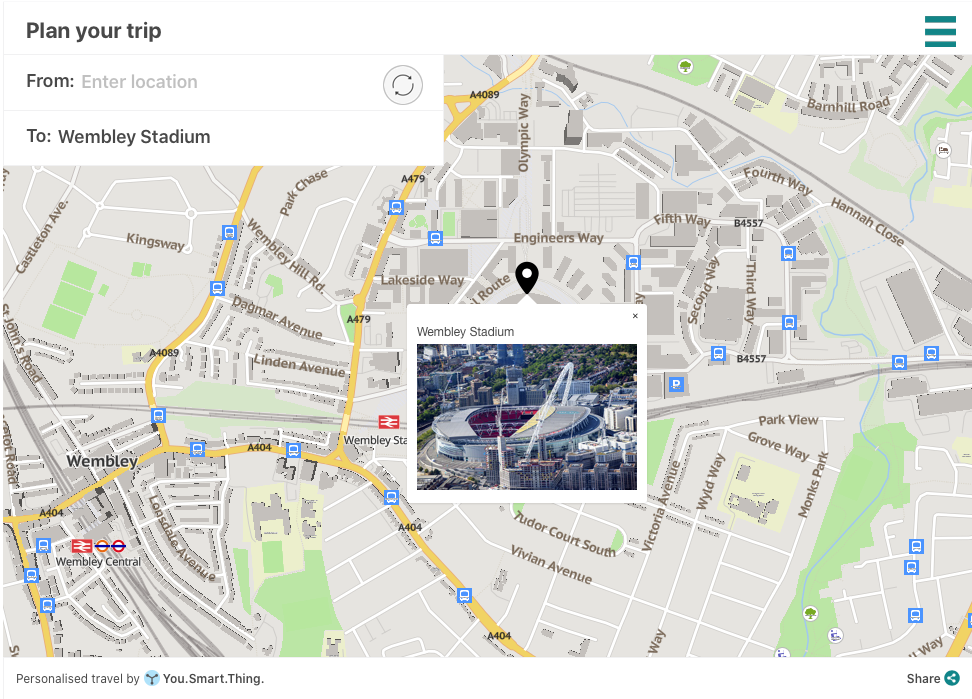Close the Wembley Stadium popup

pyautogui.click(x=635, y=316)
